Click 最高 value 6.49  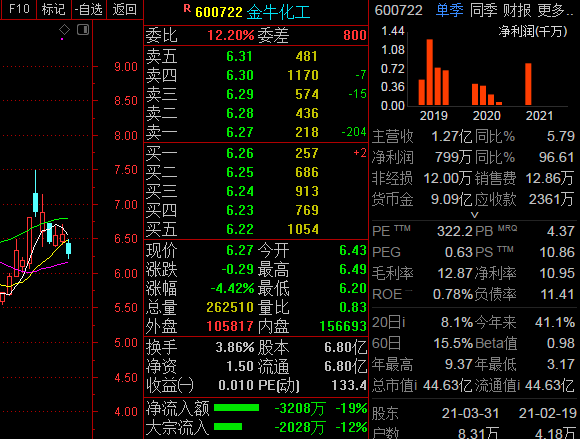353,269
